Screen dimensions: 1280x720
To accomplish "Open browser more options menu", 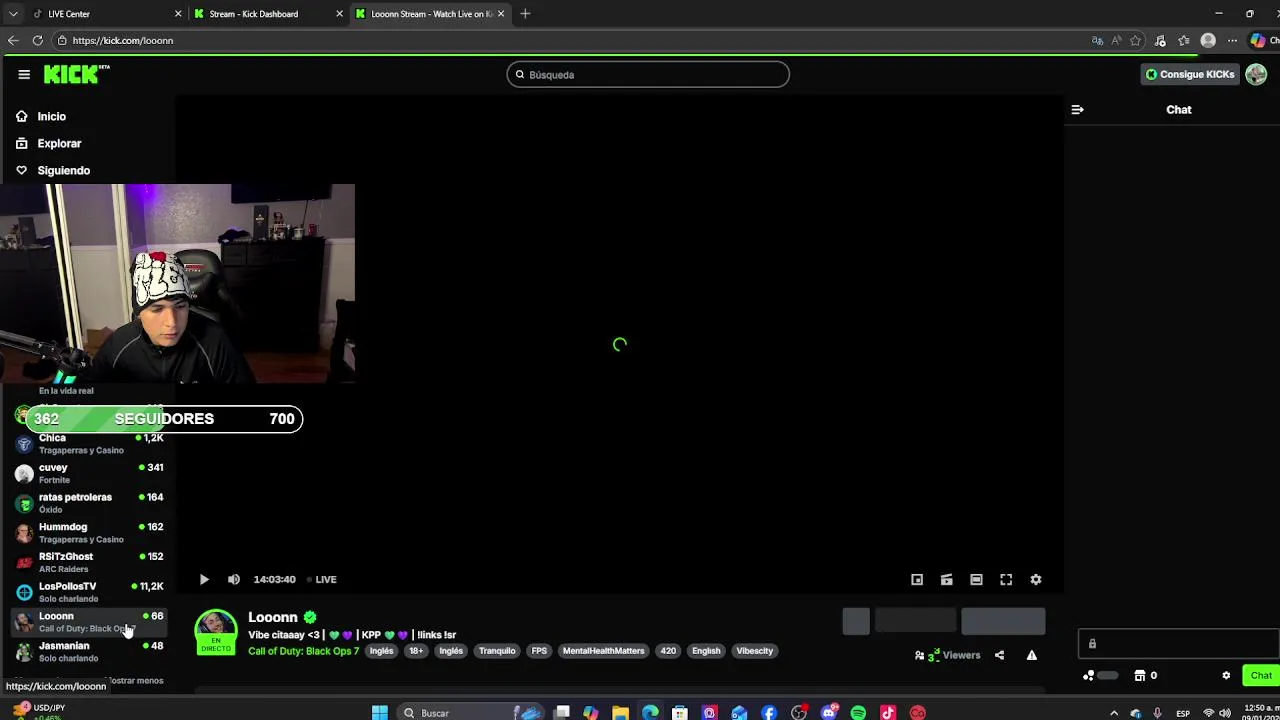I will point(1232,41).
